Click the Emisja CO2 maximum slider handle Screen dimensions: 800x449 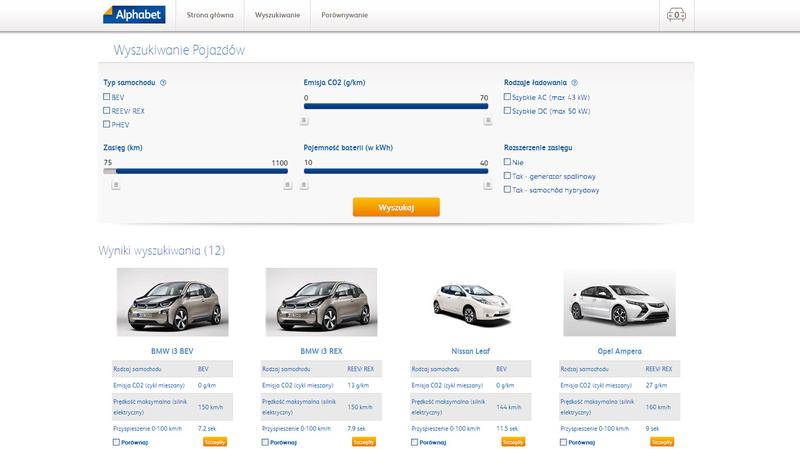(488, 120)
